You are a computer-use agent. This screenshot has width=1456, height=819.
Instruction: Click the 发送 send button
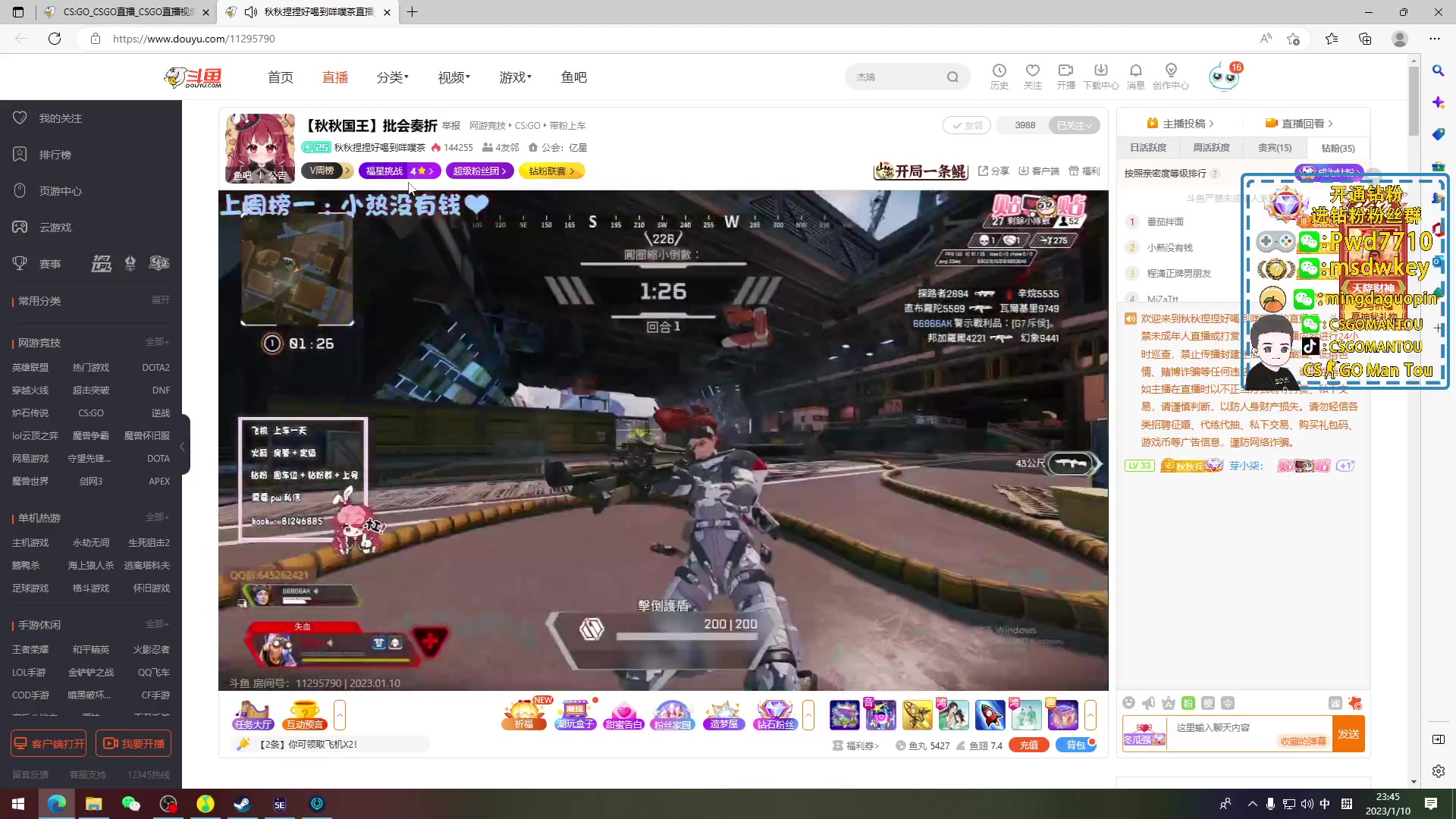[x=1349, y=733]
